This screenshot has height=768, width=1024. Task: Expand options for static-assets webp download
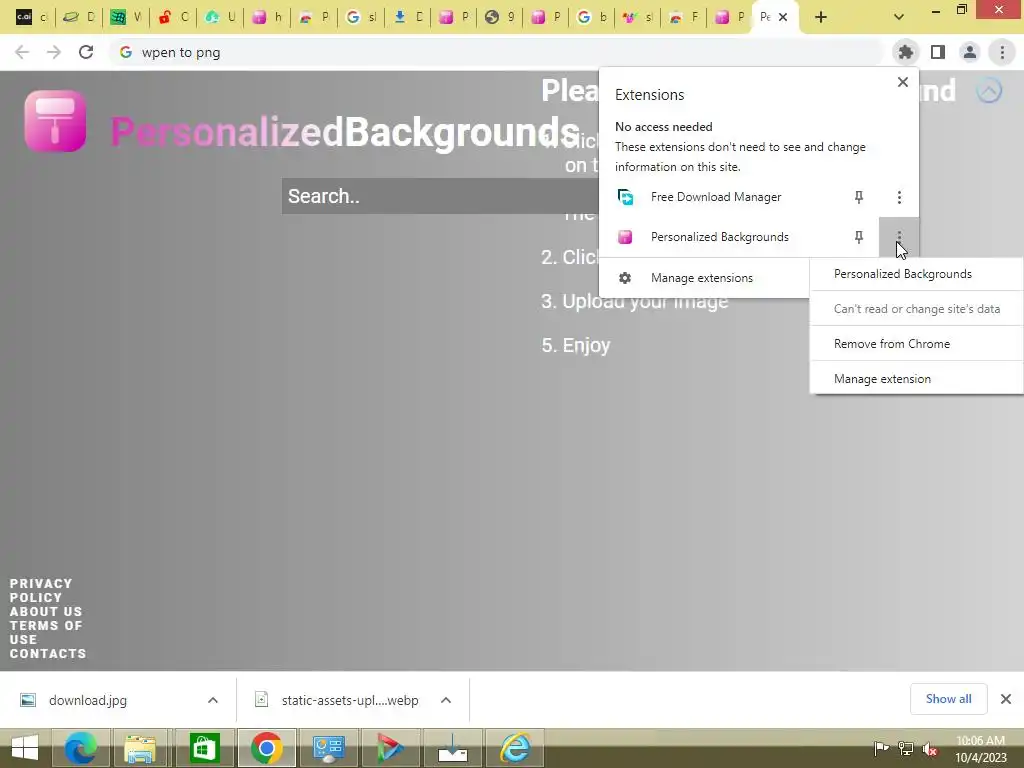446,700
